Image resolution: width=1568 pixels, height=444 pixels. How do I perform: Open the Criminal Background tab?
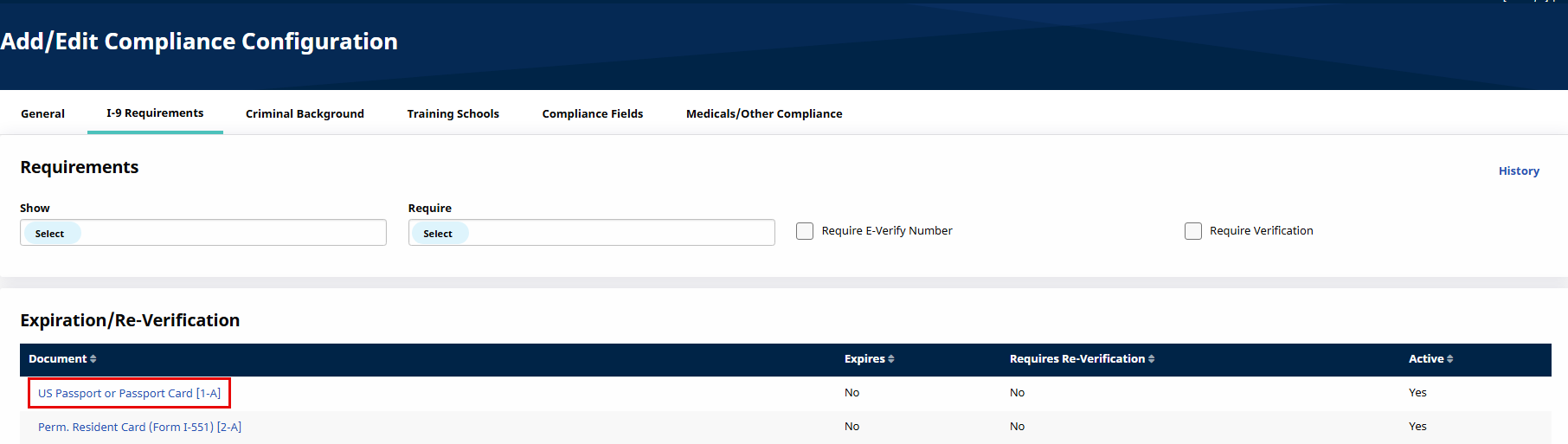(x=305, y=113)
